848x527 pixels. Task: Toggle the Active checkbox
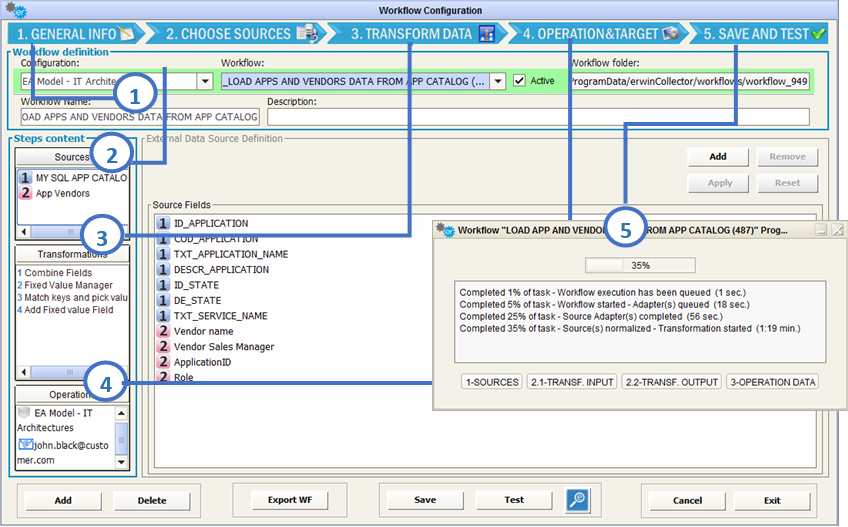click(x=519, y=81)
